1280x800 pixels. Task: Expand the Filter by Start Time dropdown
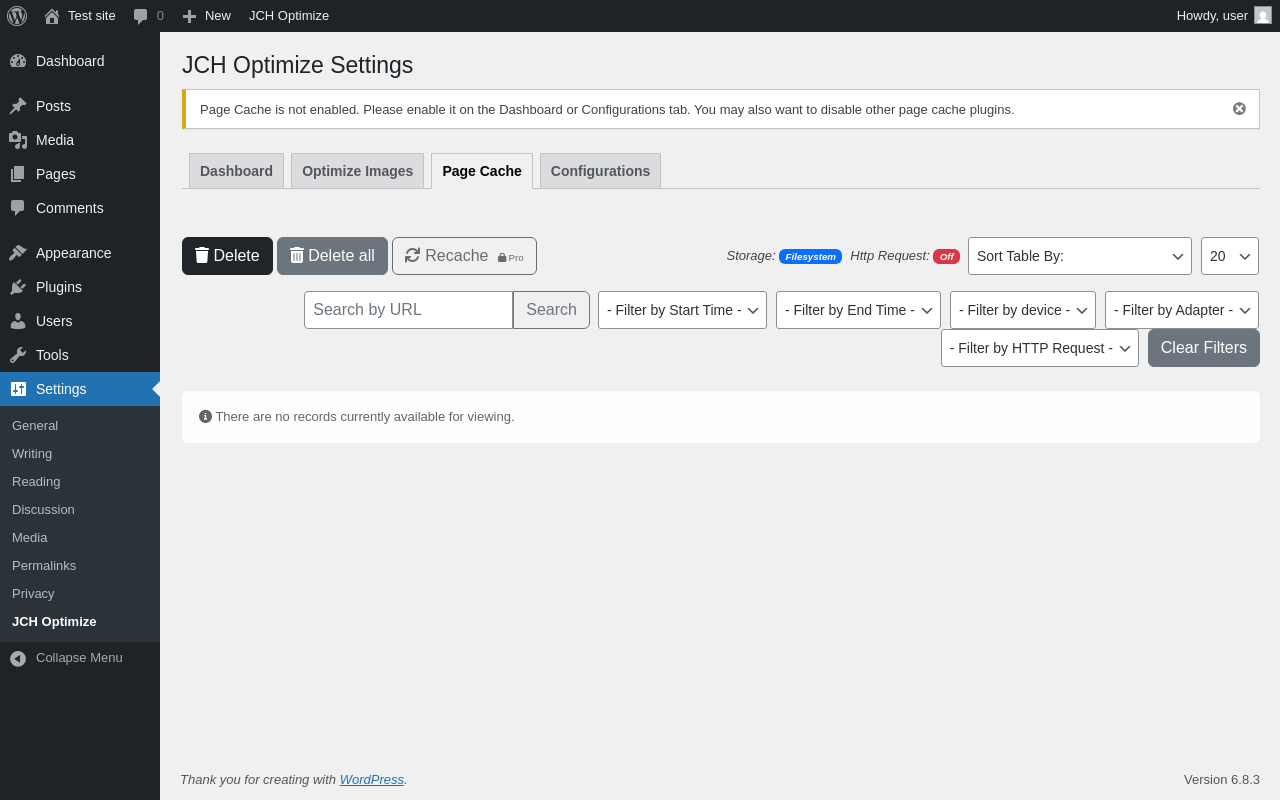point(682,310)
